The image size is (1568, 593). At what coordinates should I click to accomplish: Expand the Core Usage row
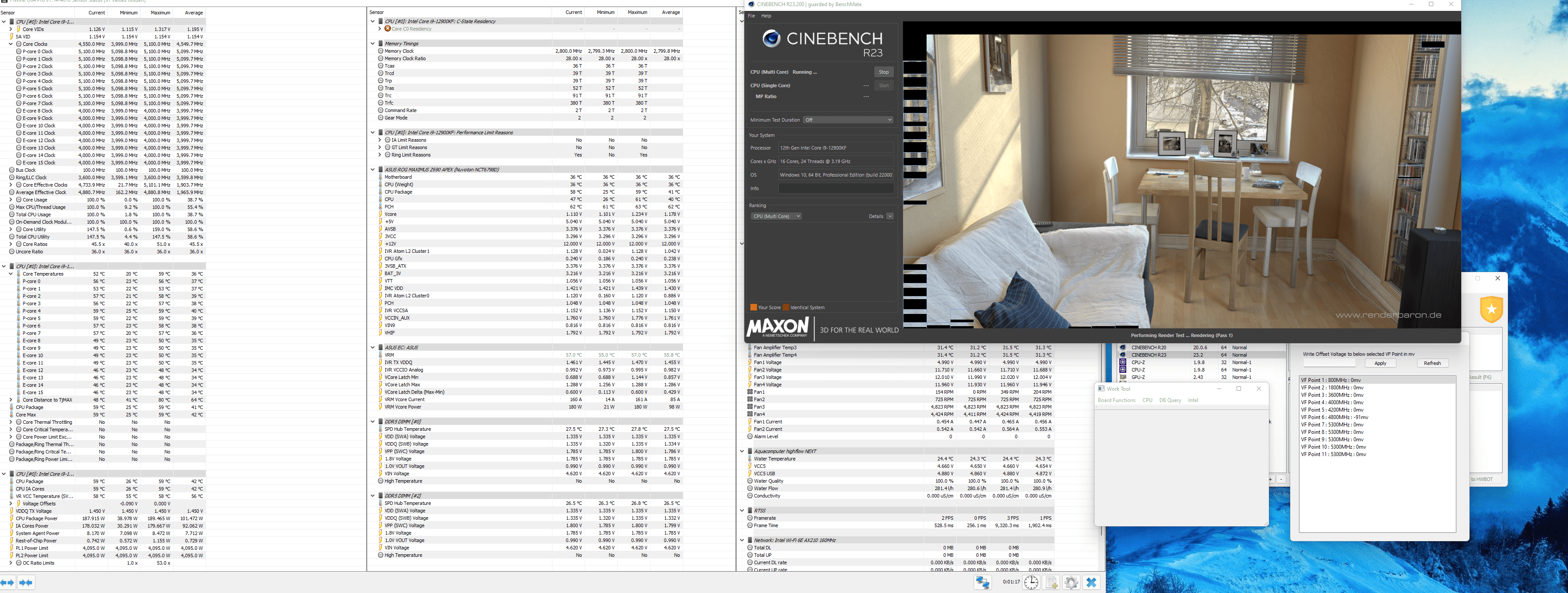coord(11,200)
